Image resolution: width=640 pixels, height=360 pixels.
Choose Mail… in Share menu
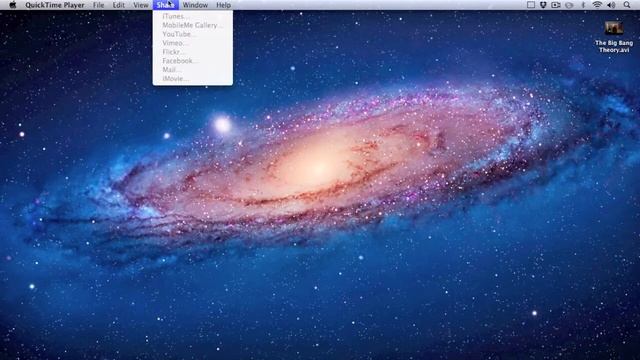click(x=193, y=70)
